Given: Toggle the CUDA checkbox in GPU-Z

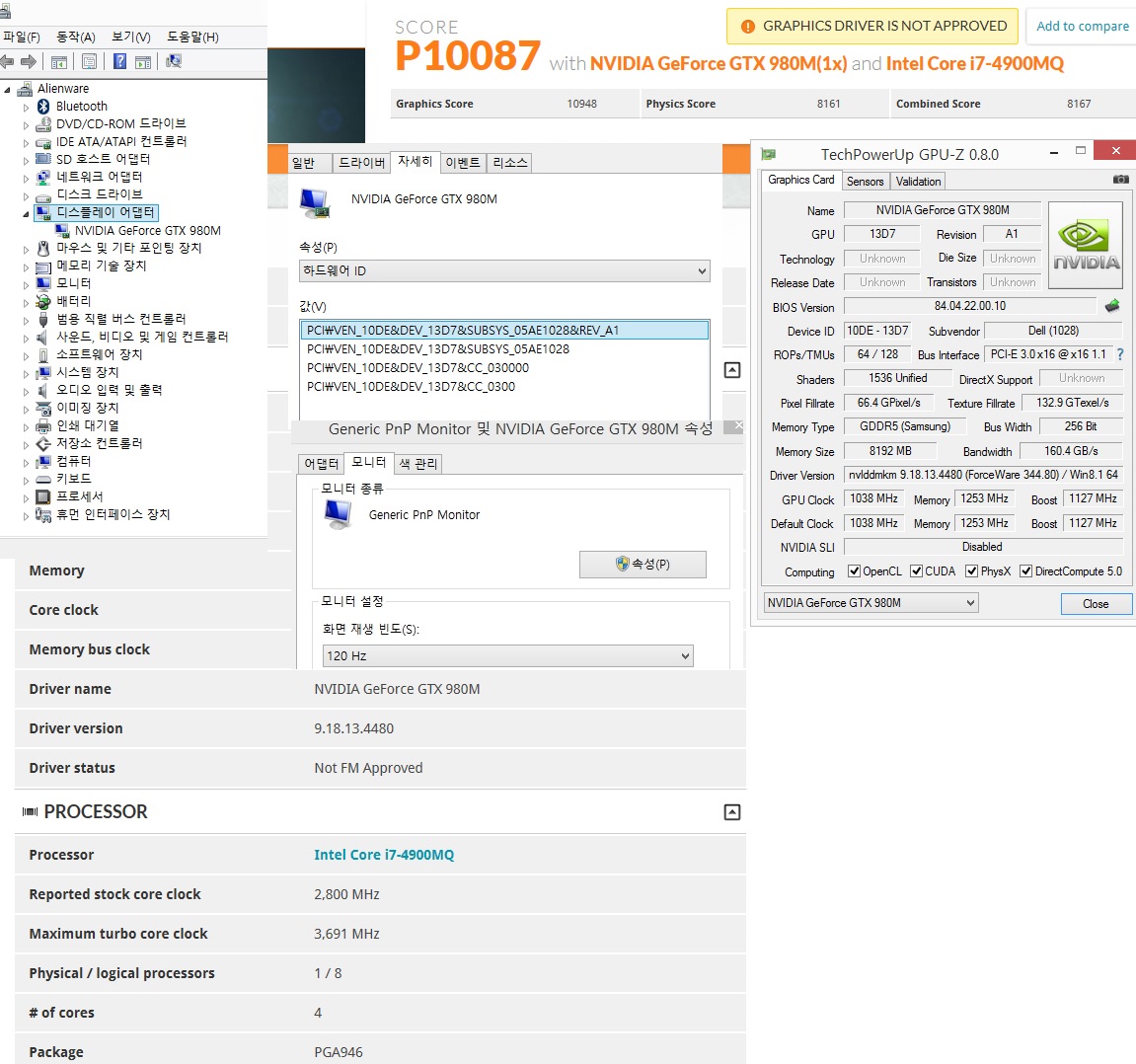Looking at the screenshot, I should tap(917, 571).
